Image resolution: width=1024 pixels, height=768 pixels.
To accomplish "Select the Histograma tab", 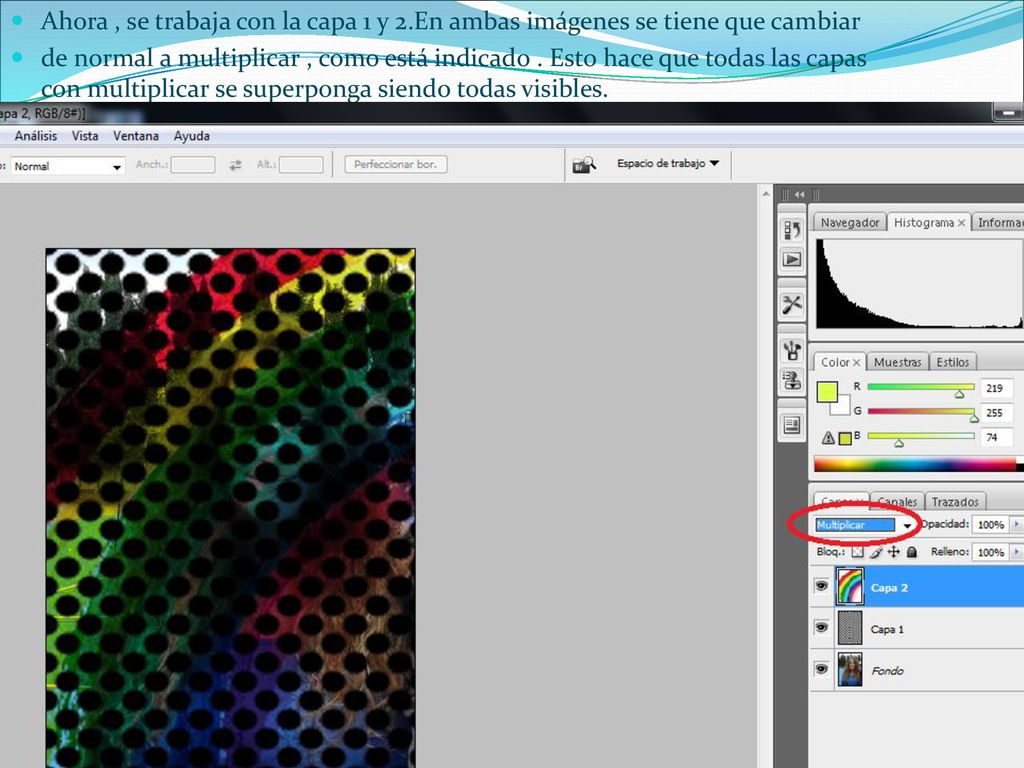I will [923, 223].
